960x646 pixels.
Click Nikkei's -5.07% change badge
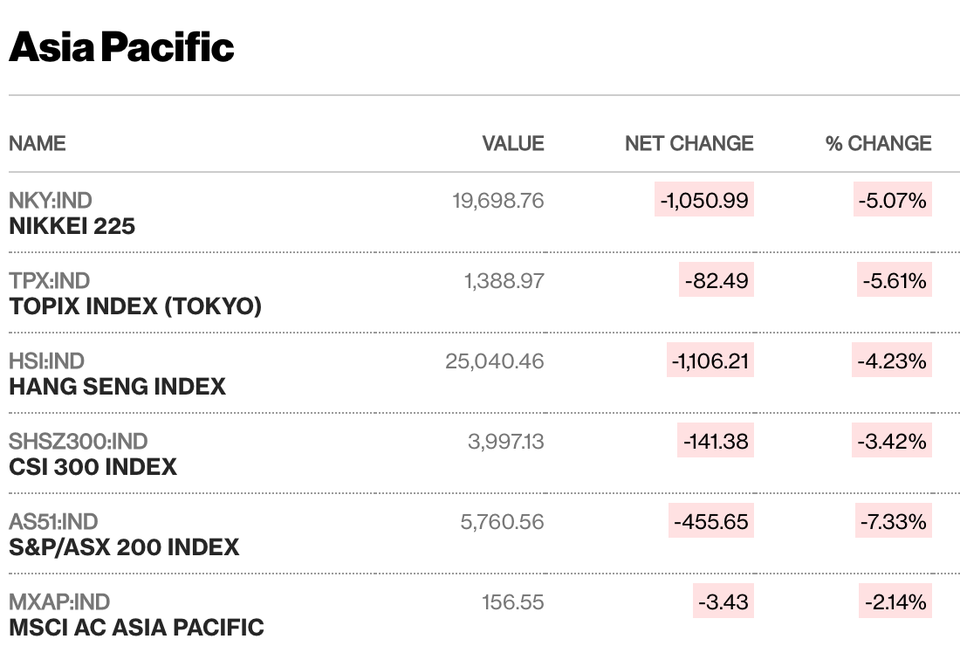click(x=892, y=200)
